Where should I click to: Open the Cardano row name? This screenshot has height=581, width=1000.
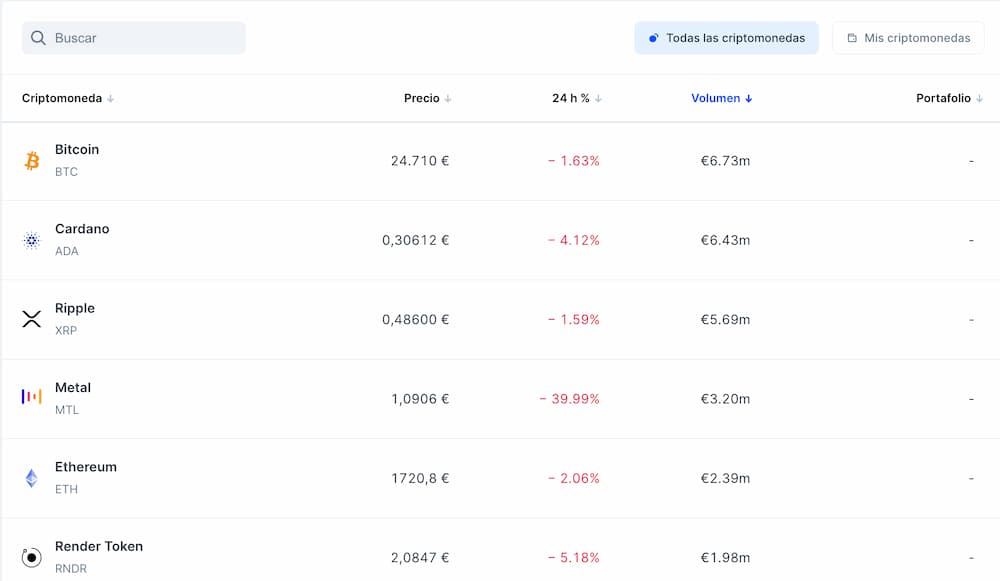pyautogui.click(x=82, y=228)
